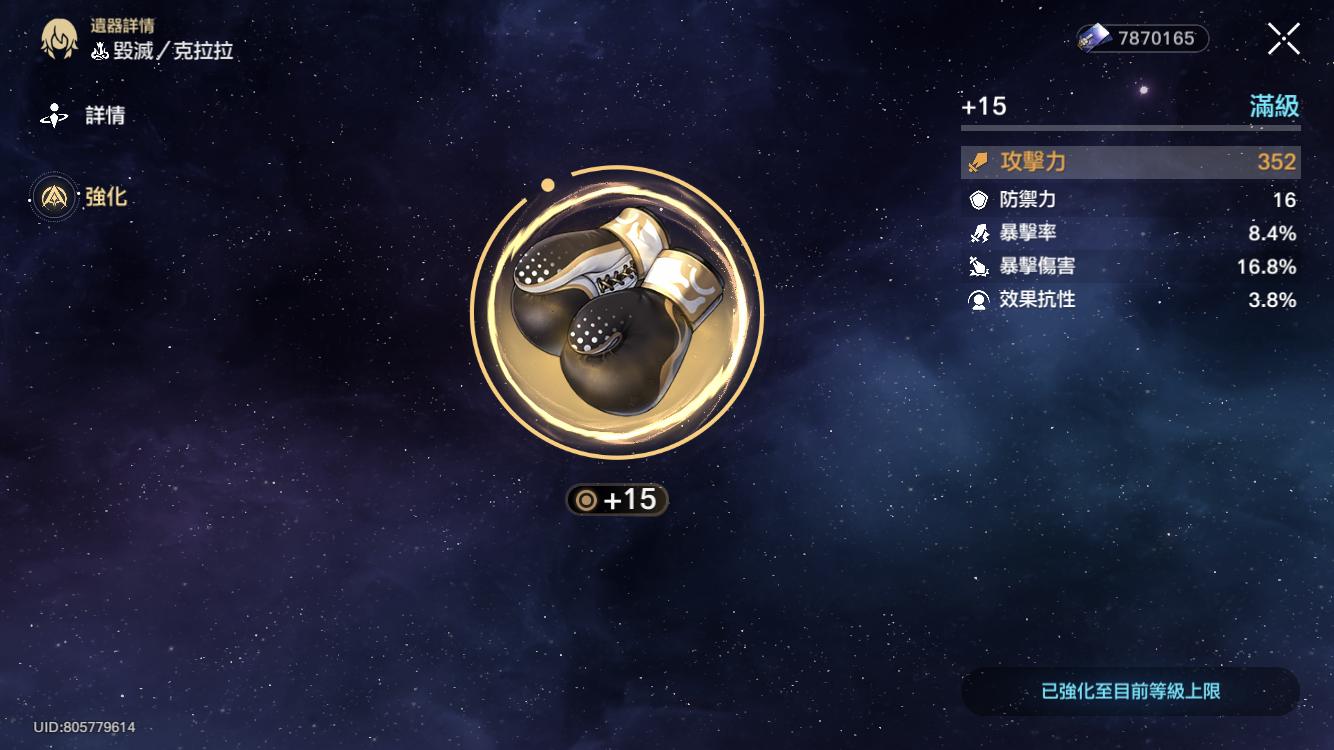
Task: Click the 效果抗性 stat icon
Action: point(979,299)
